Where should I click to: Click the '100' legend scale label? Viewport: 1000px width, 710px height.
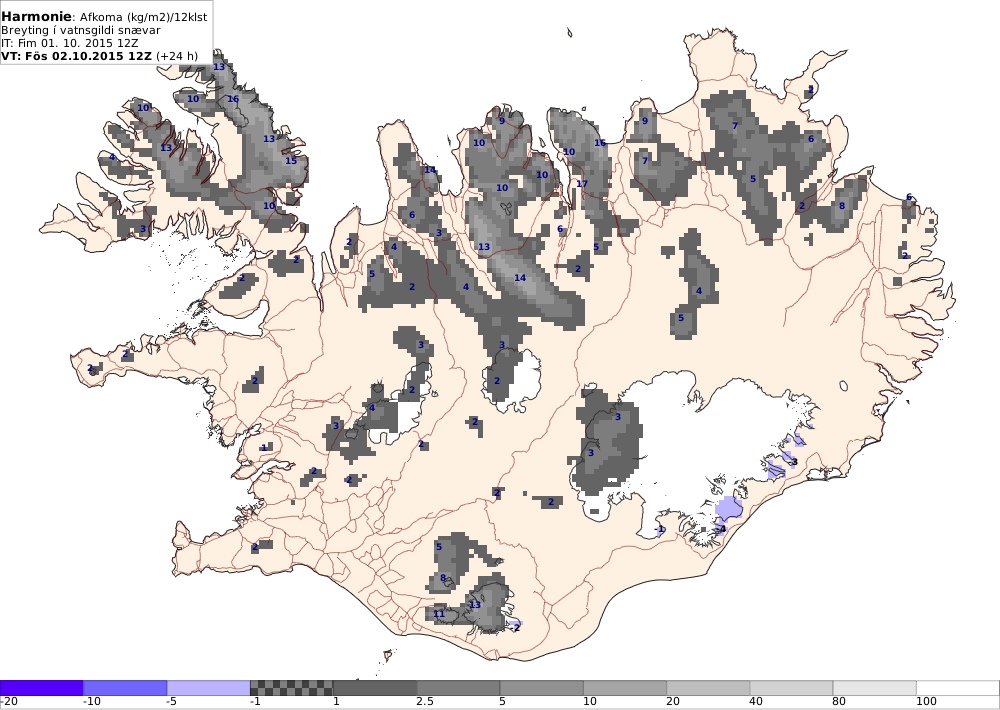(x=926, y=702)
